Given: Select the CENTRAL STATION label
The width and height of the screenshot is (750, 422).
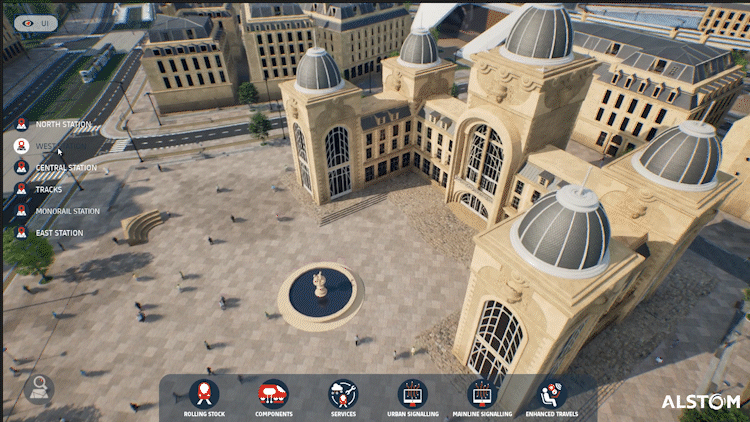Looking at the screenshot, I should 66,168.
